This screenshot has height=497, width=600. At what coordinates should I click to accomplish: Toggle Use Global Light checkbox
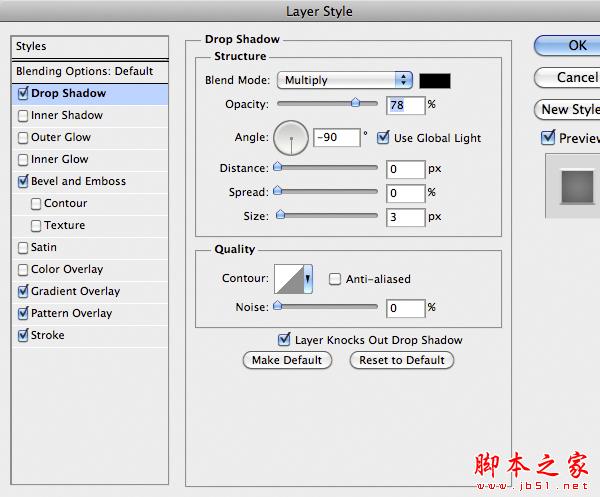coord(383,138)
